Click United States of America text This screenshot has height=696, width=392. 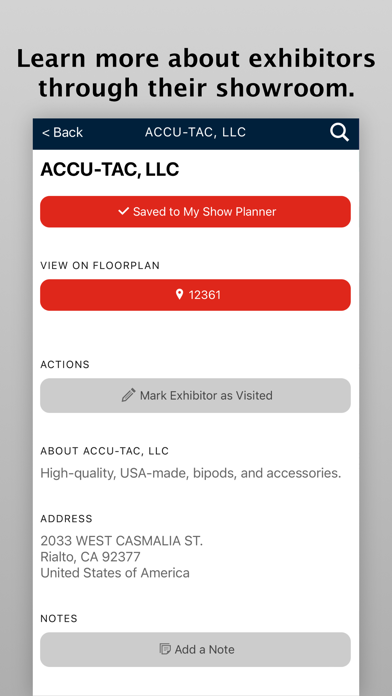115,573
